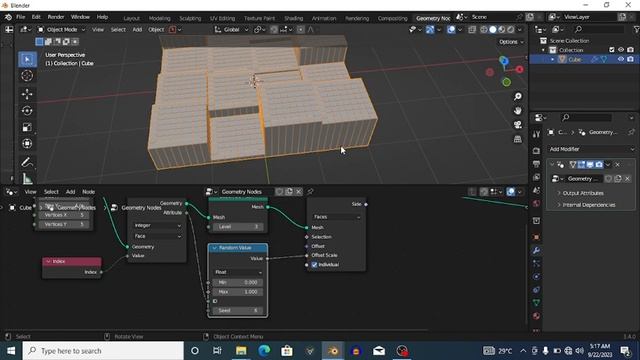Select the Select Box tool
640x360 pixels.
click(27, 60)
